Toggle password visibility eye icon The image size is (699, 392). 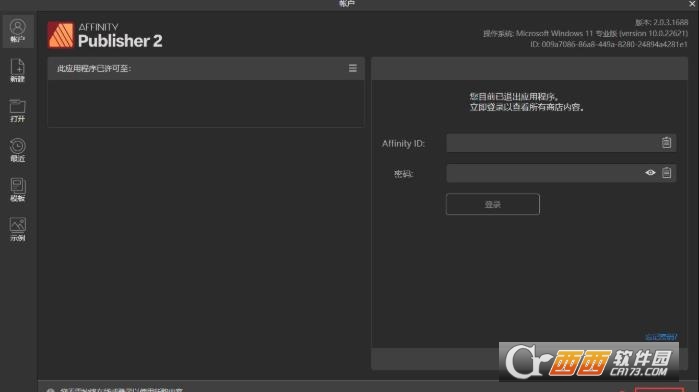coord(650,173)
